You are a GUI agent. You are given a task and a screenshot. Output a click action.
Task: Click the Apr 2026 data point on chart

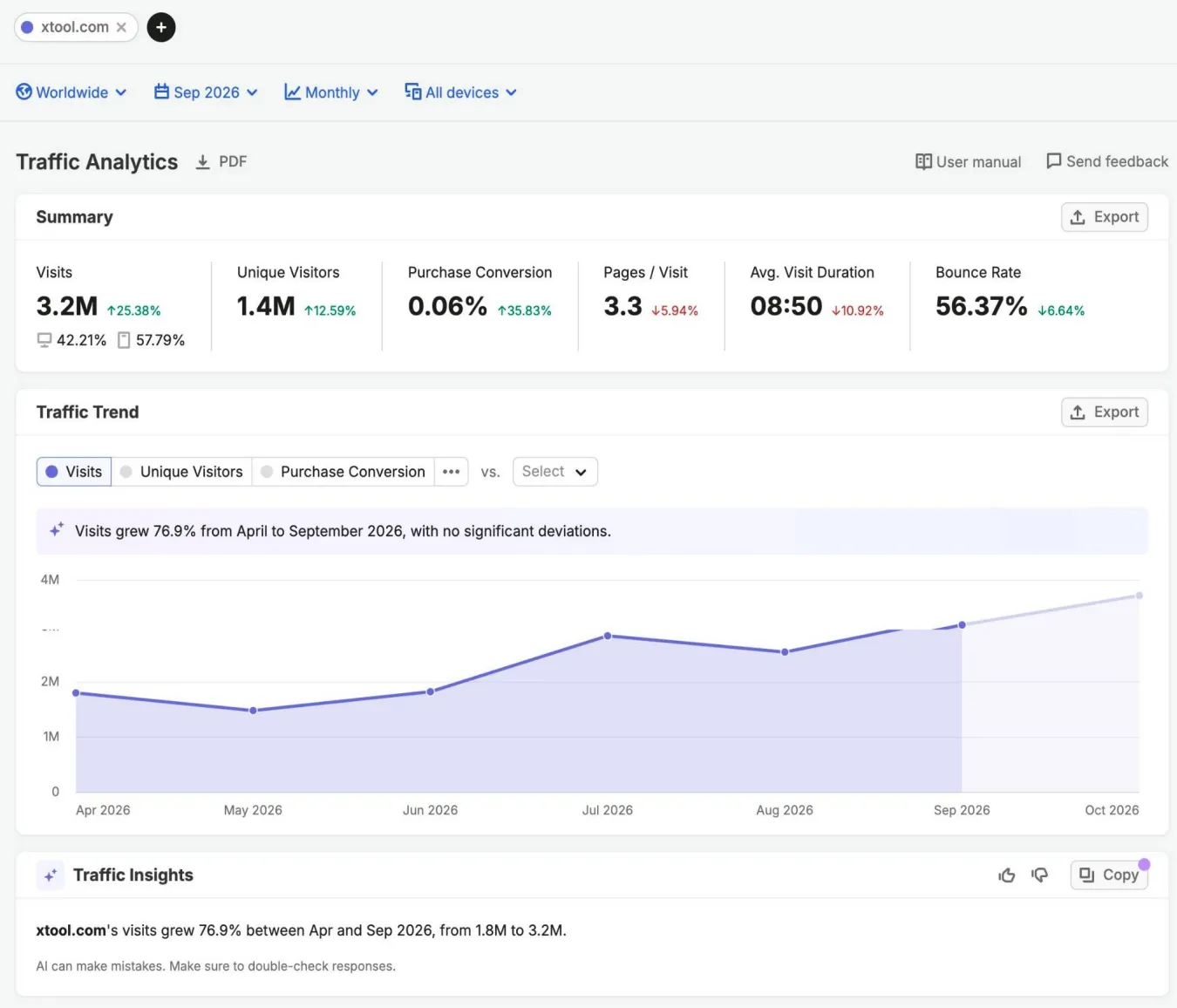point(76,693)
